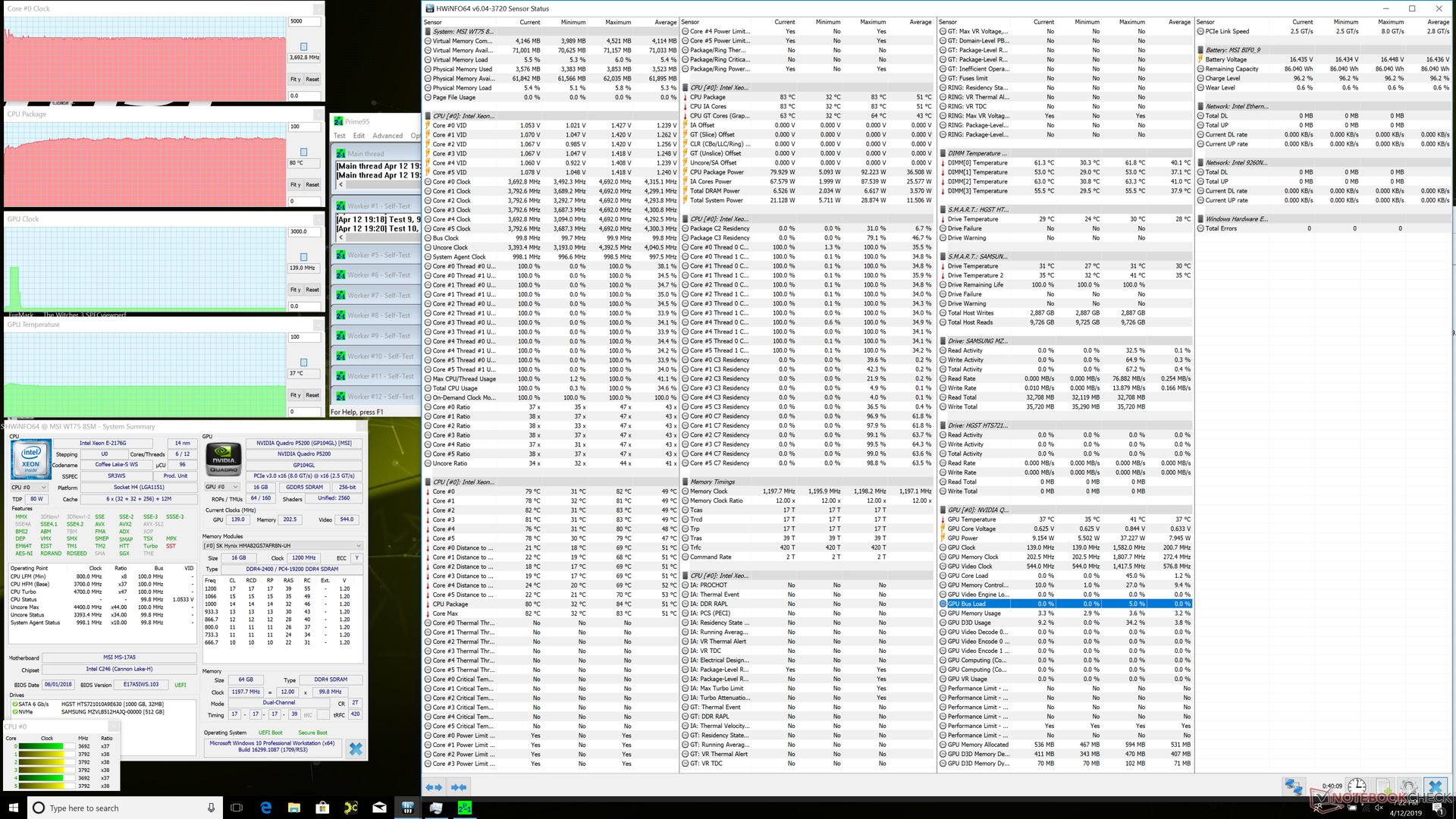Screen dimensions: 1456x819
Task: Open the Advanced menu in Prime95
Action: 388,136
